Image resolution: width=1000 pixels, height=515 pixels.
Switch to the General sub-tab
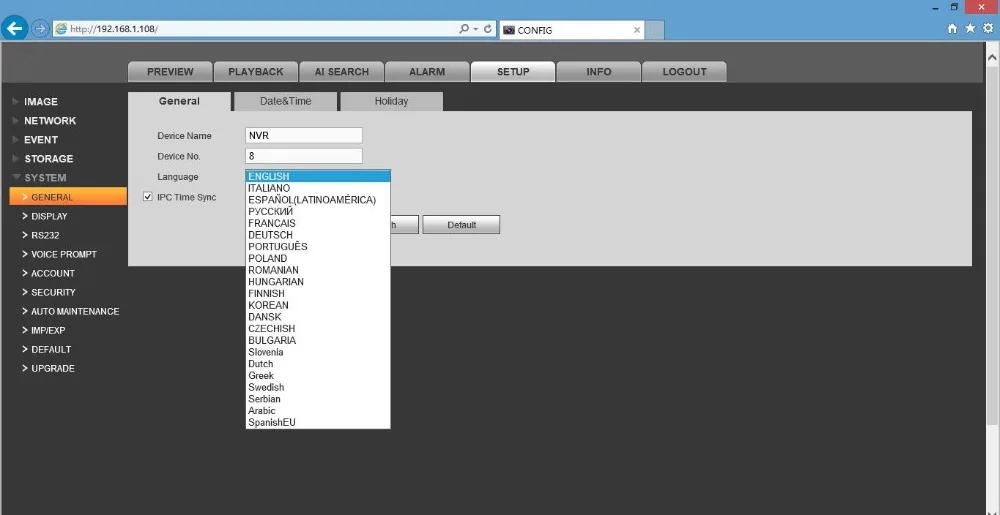point(179,101)
